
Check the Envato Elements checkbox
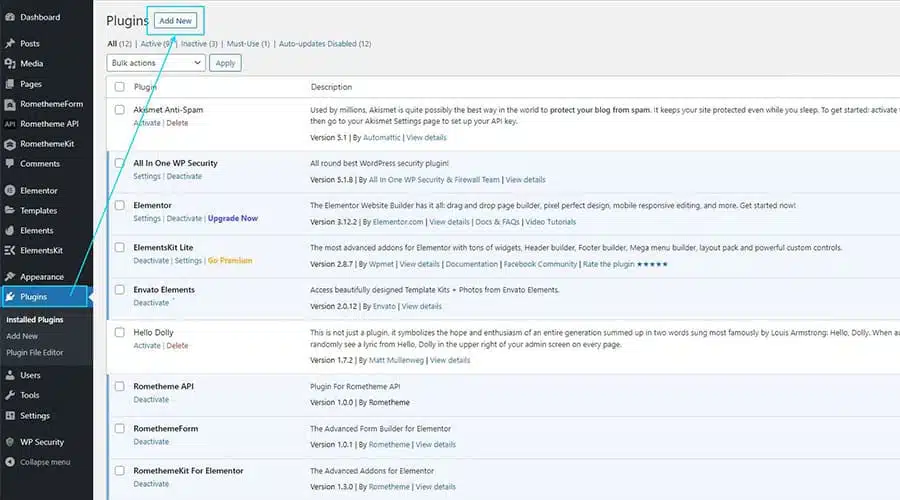119,290
